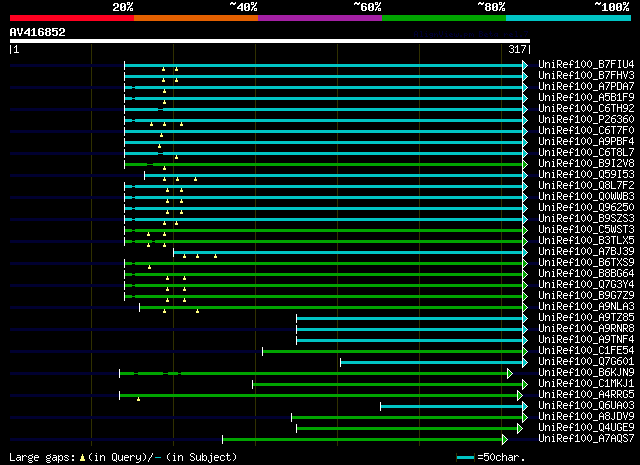Click the yellow gap marker in Large gaps legend

coord(82,458)
